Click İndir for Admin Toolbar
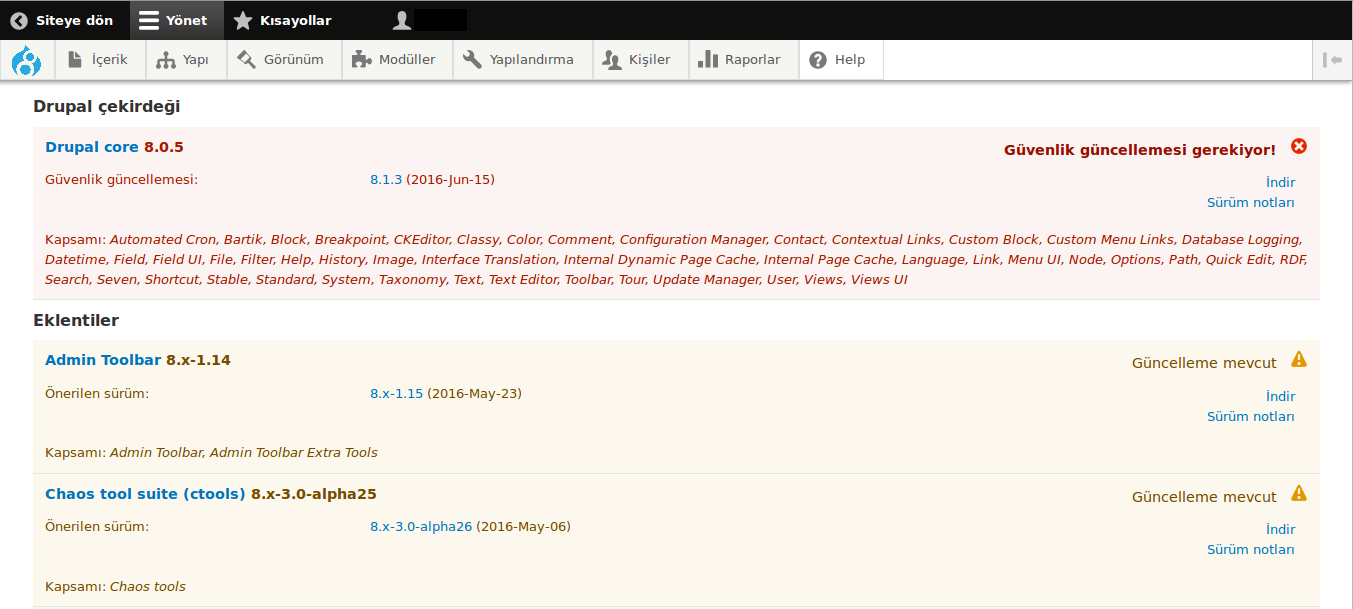The width and height of the screenshot is (1353, 609). pos(1280,396)
